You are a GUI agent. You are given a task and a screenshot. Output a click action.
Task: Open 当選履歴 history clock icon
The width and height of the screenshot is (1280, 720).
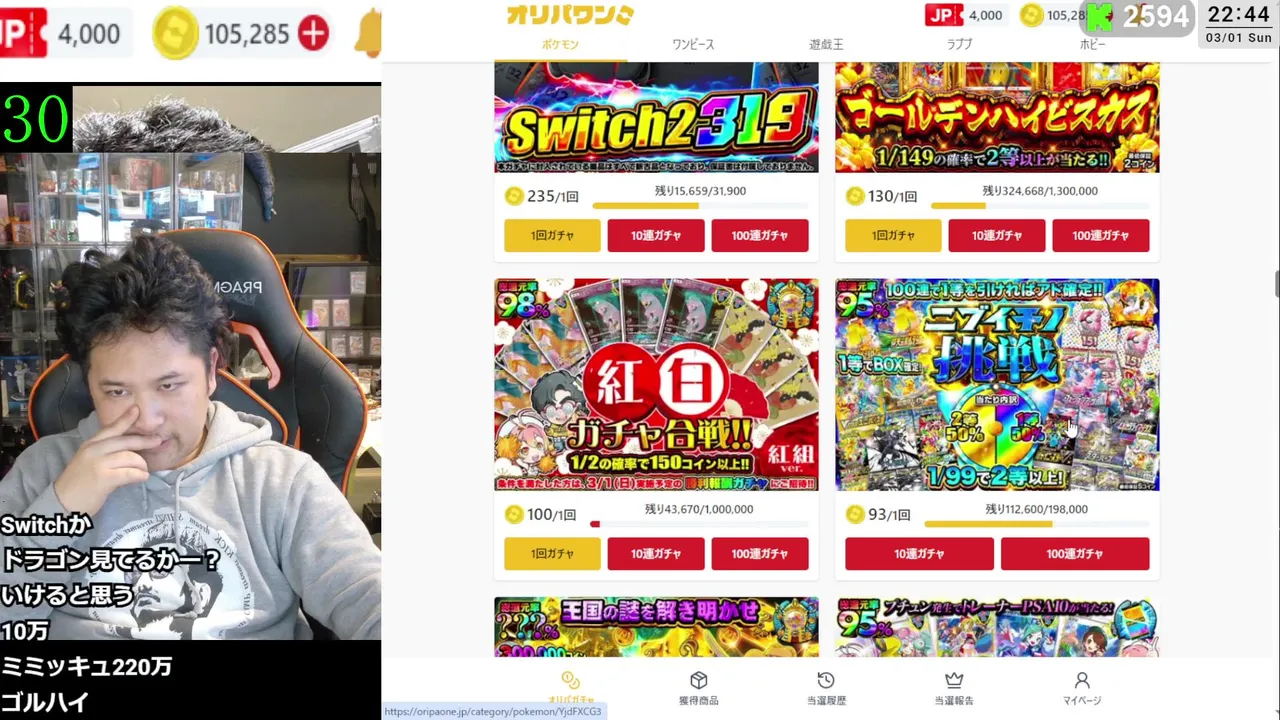click(x=826, y=680)
